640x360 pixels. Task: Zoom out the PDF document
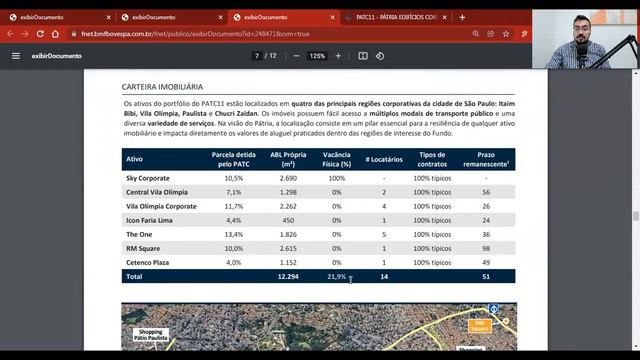[x=297, y=56]
